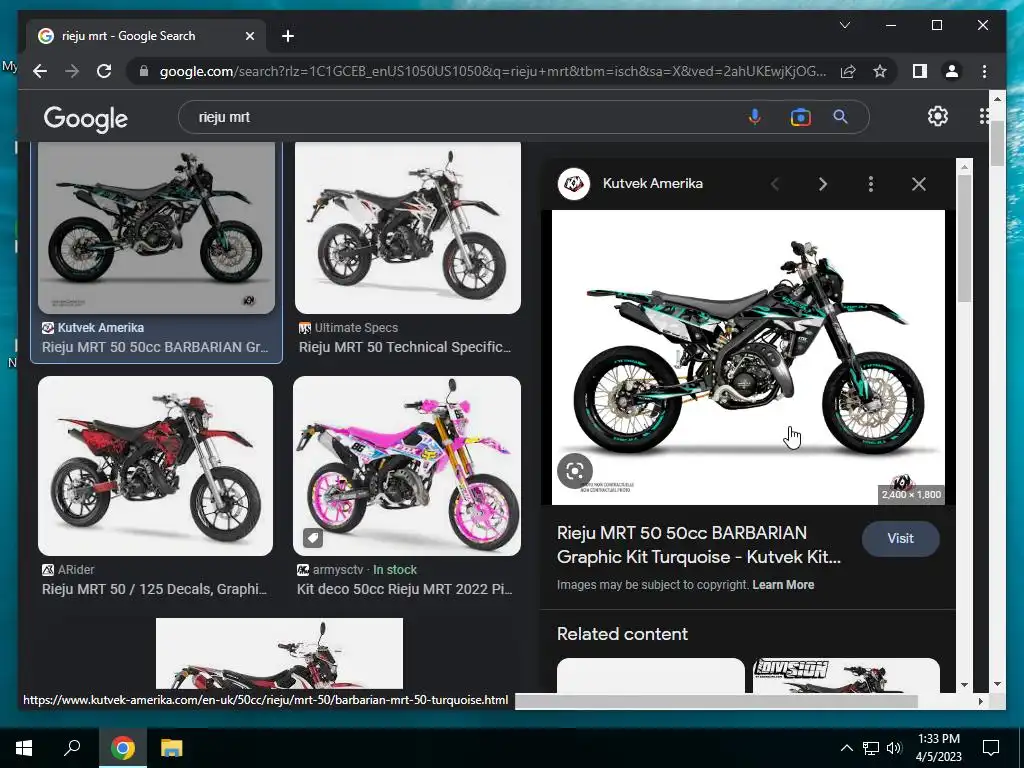Open Windows notification center
The width and height of the screenshot is (1024, 768).
pyautogui.click(x=991, y=748)
